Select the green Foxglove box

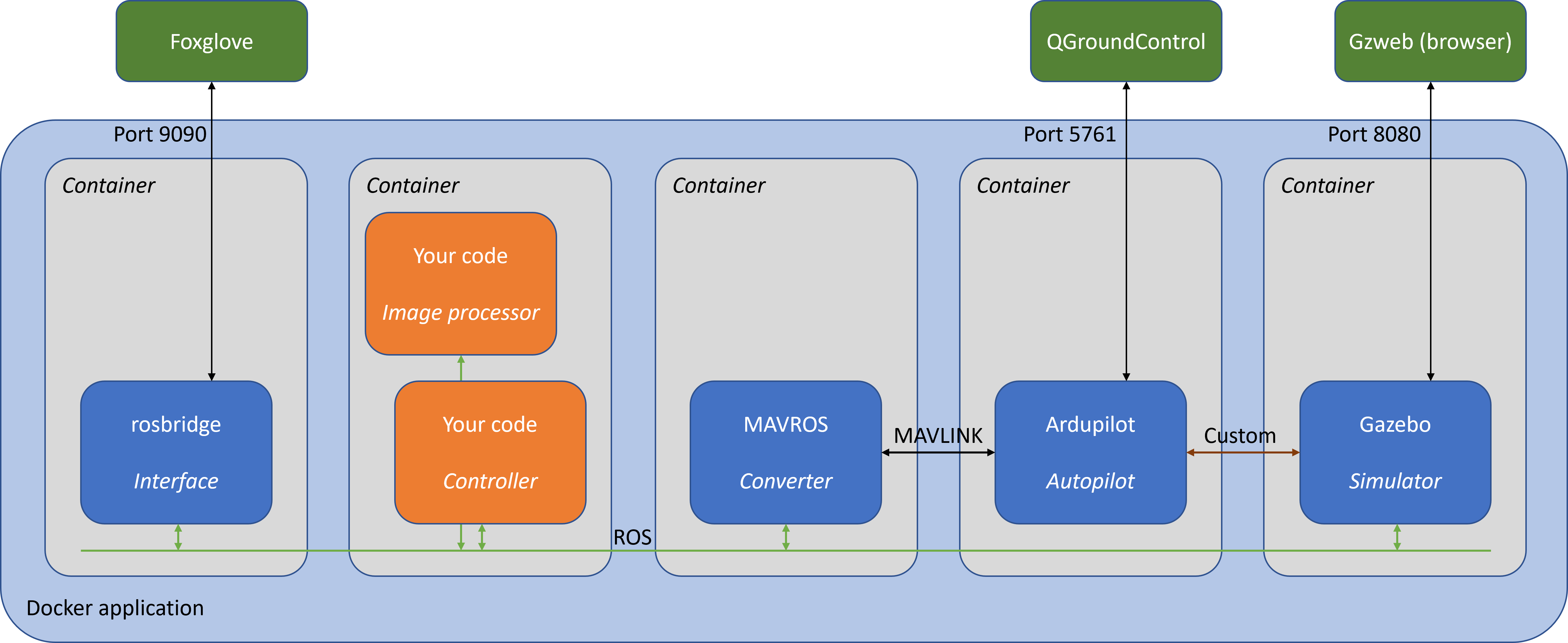tap(212, 41)
